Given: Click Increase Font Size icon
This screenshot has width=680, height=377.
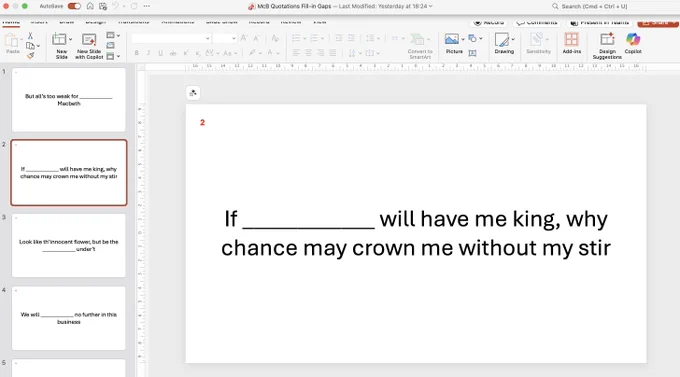Looking at the screenshot, I should pos(244,38).
